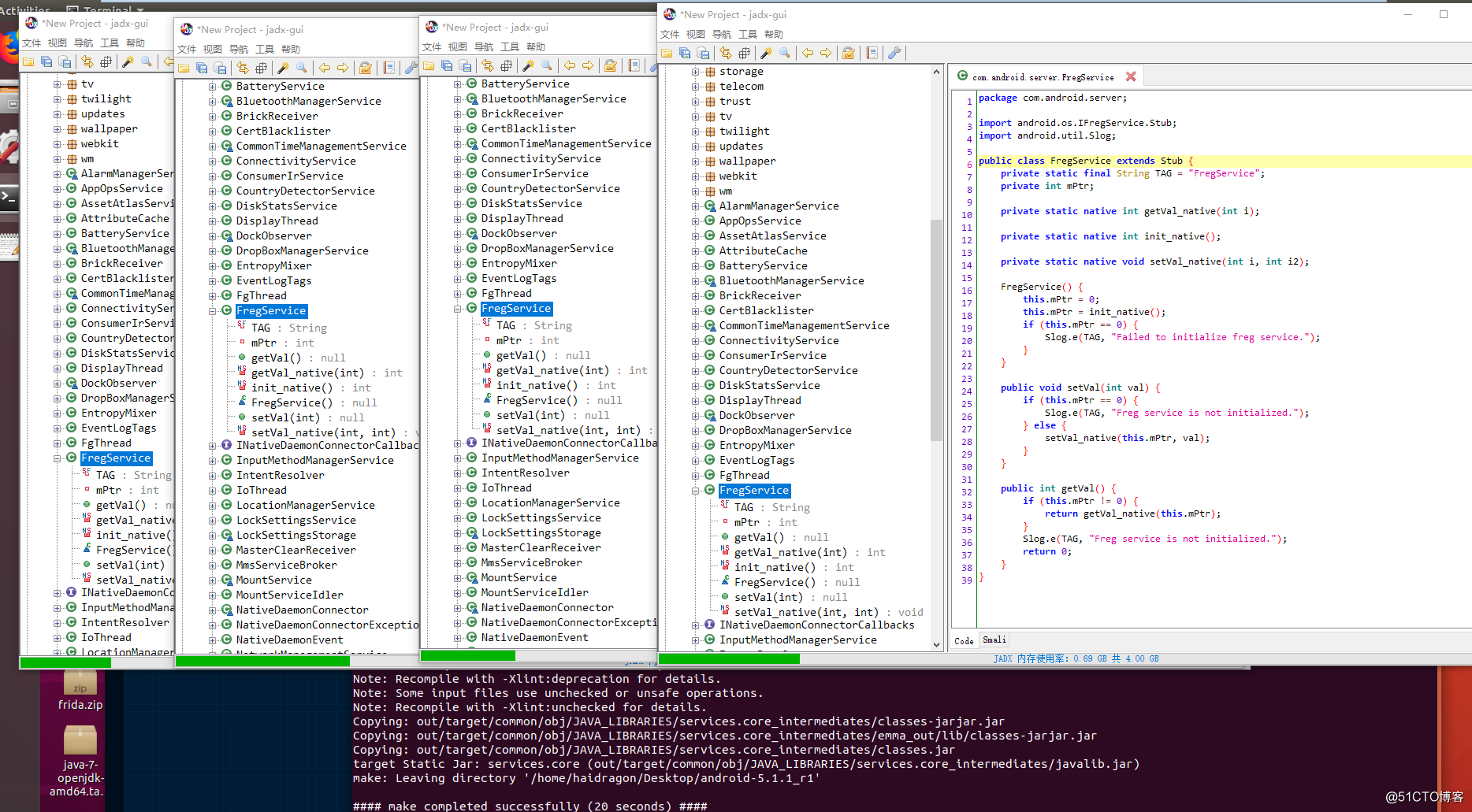
Task: Collapse the FregService node in the front window tree
Action: [696, 491]
